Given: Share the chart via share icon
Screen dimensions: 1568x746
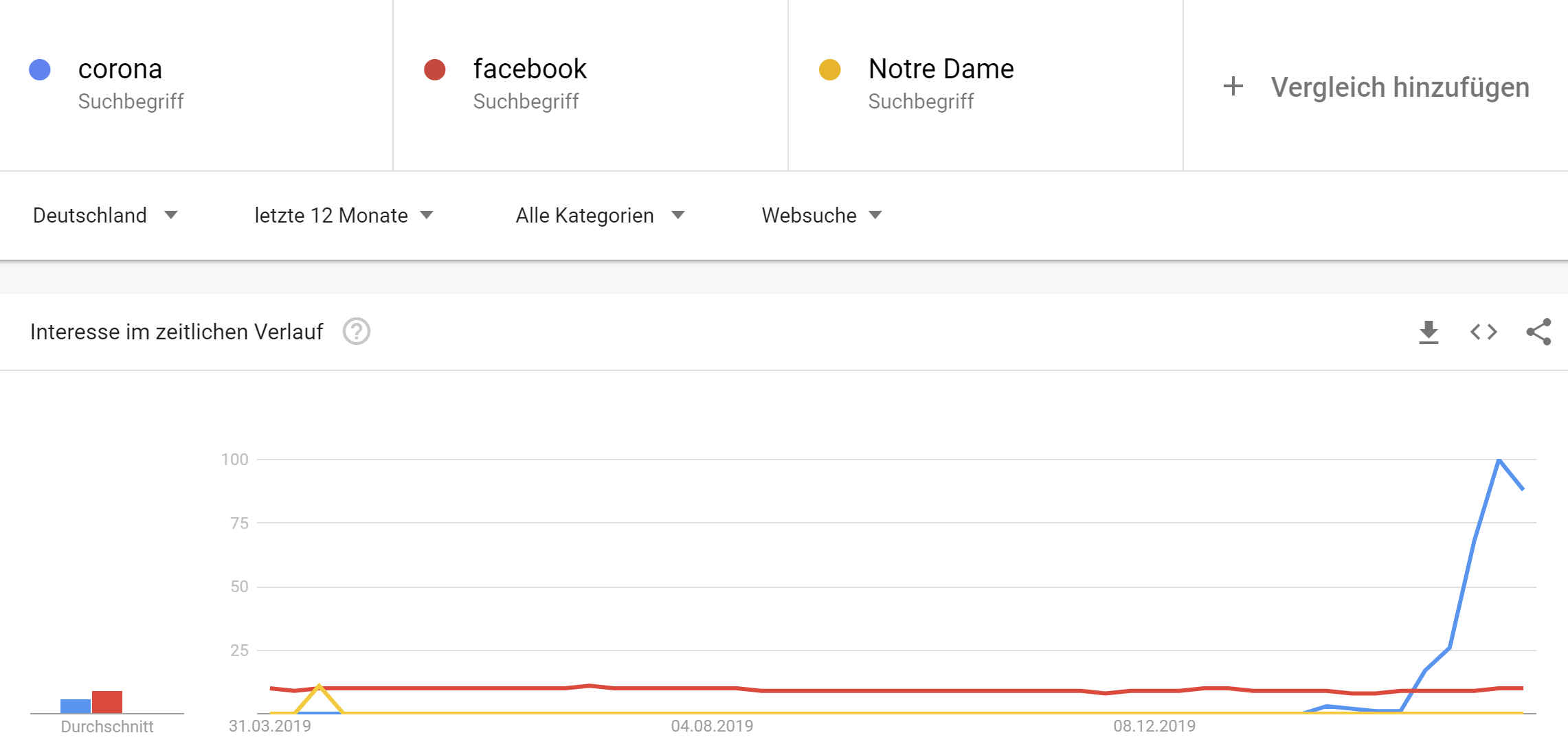Looking at the screenshot, I should [1538, 332].
